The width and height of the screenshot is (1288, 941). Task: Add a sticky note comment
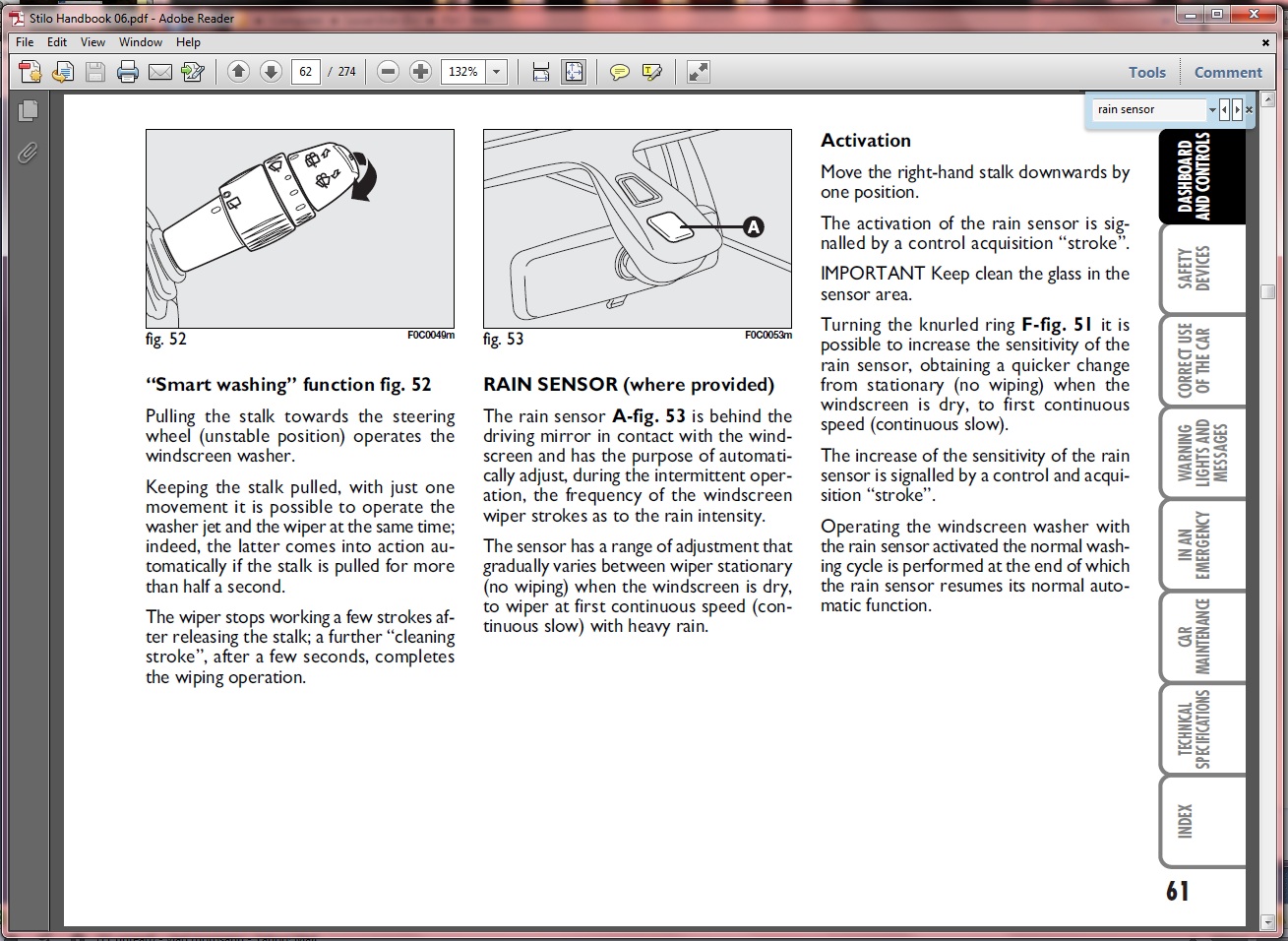620,72
